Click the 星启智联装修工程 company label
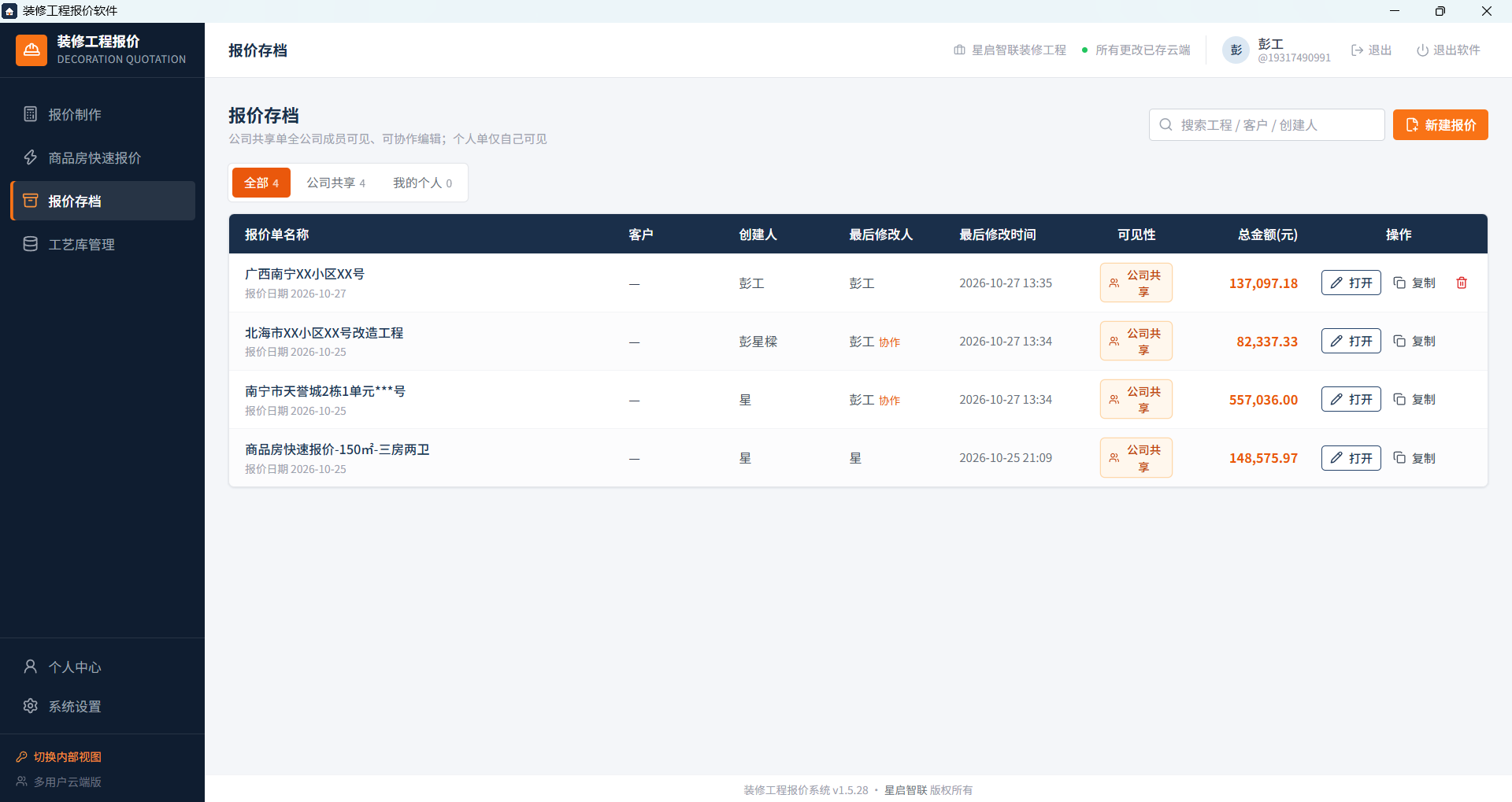This screenshot has height=802, width=1512. (1010, 50)
